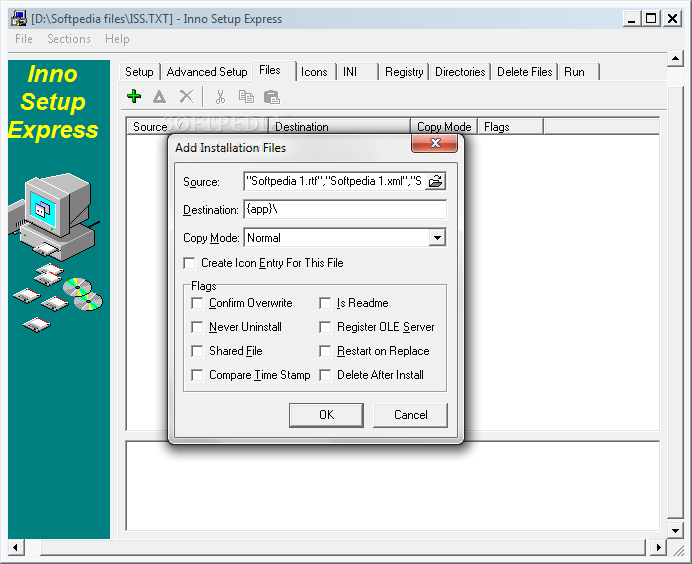This screenshot has width=692, height=564.
Task: Select the Files tab
Action: click(x=274, y=71)
